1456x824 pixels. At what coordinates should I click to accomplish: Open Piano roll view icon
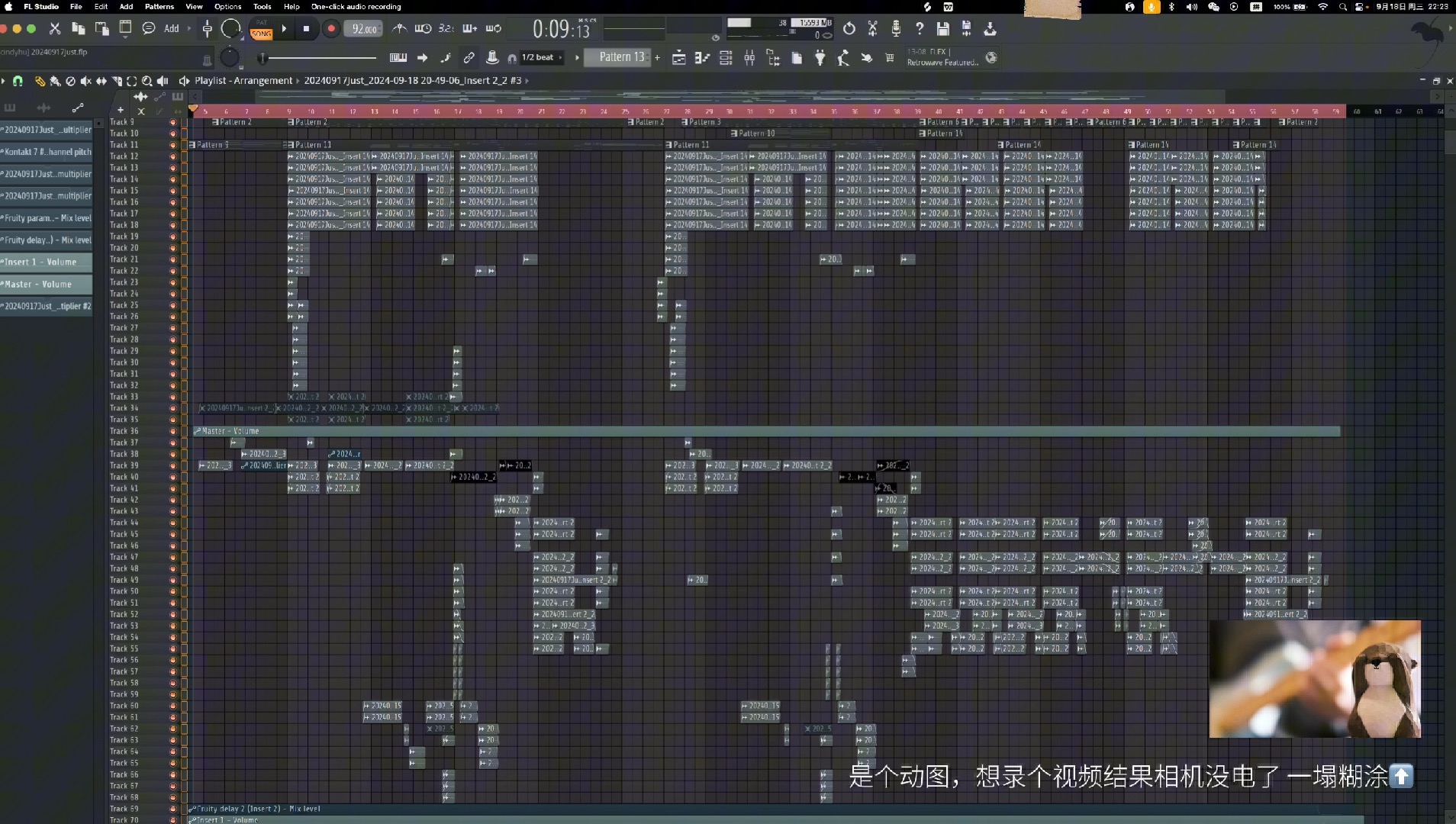(x=702, y=58)
